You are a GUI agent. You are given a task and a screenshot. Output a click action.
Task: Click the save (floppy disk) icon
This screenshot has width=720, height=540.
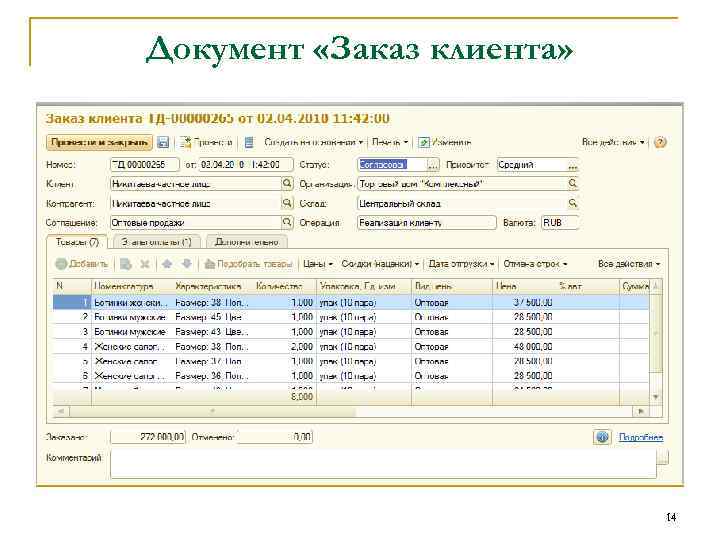(163, 142)
